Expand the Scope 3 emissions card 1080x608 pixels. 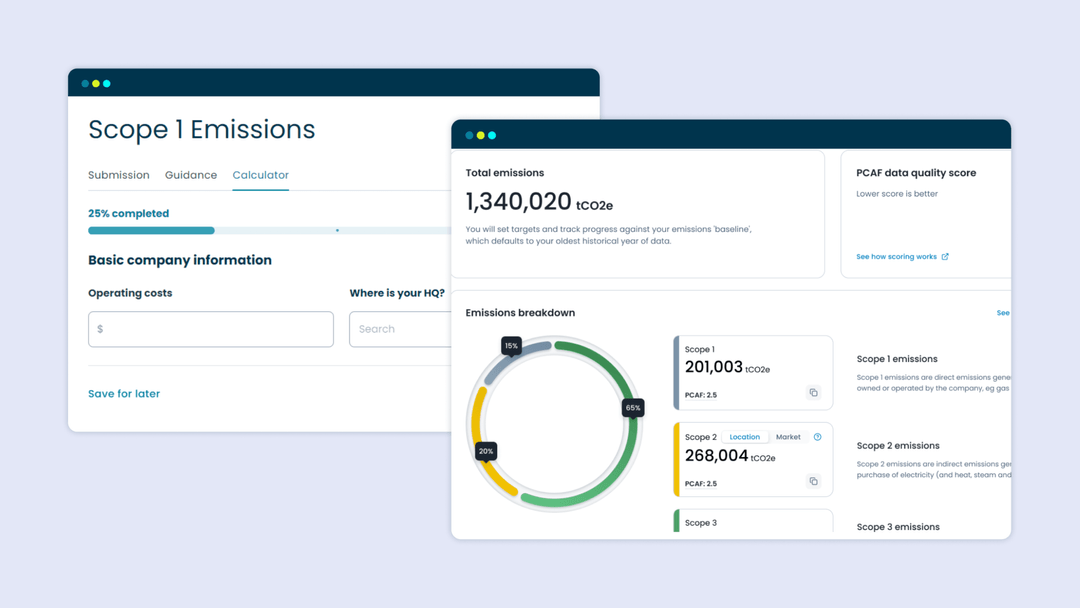752,524
